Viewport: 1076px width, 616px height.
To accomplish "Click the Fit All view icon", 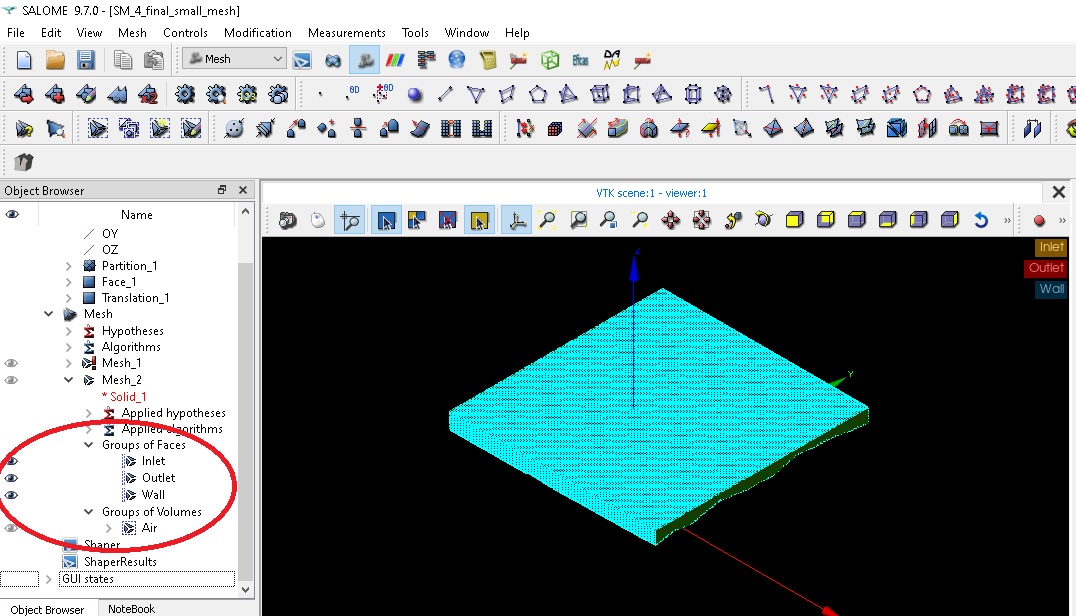I will click(548, 220).
